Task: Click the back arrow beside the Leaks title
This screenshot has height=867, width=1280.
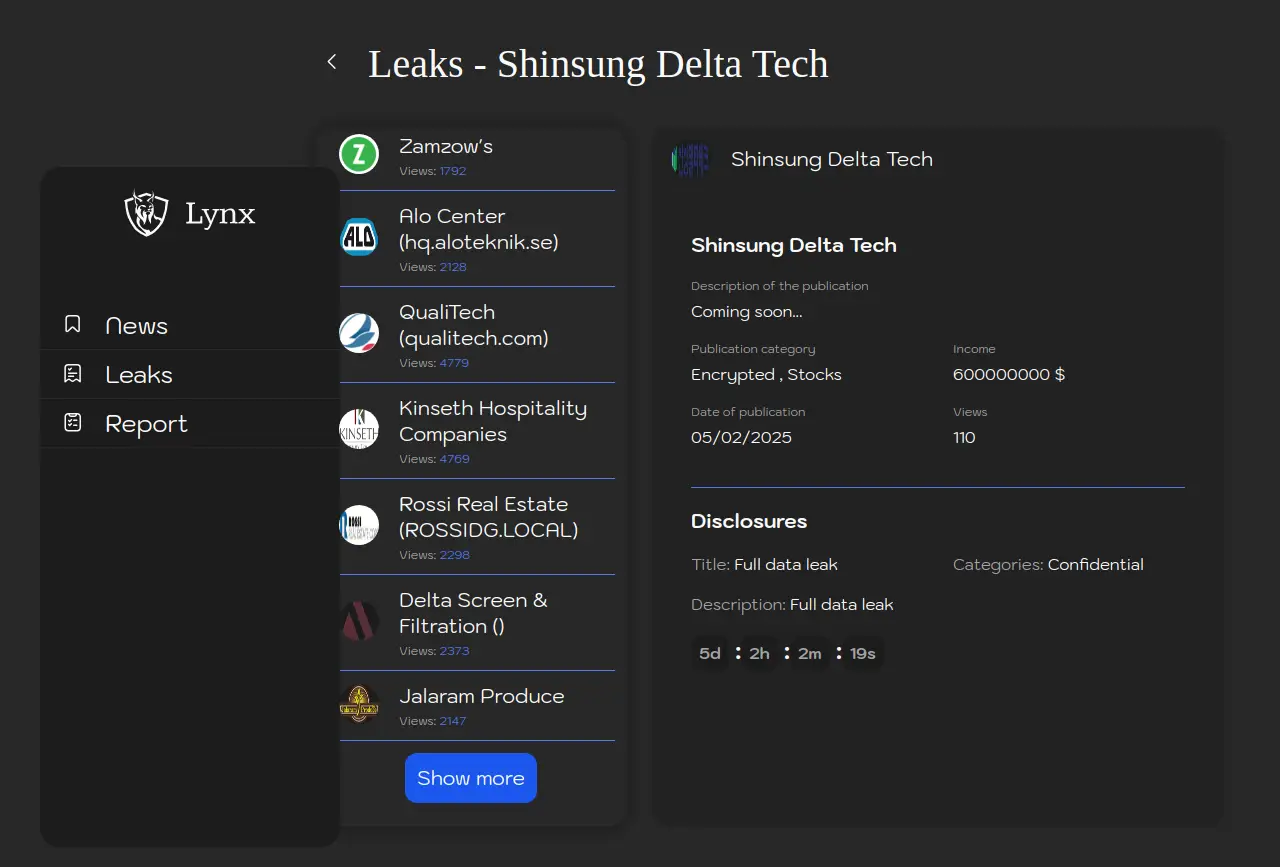Action: (x=332, y=62)
